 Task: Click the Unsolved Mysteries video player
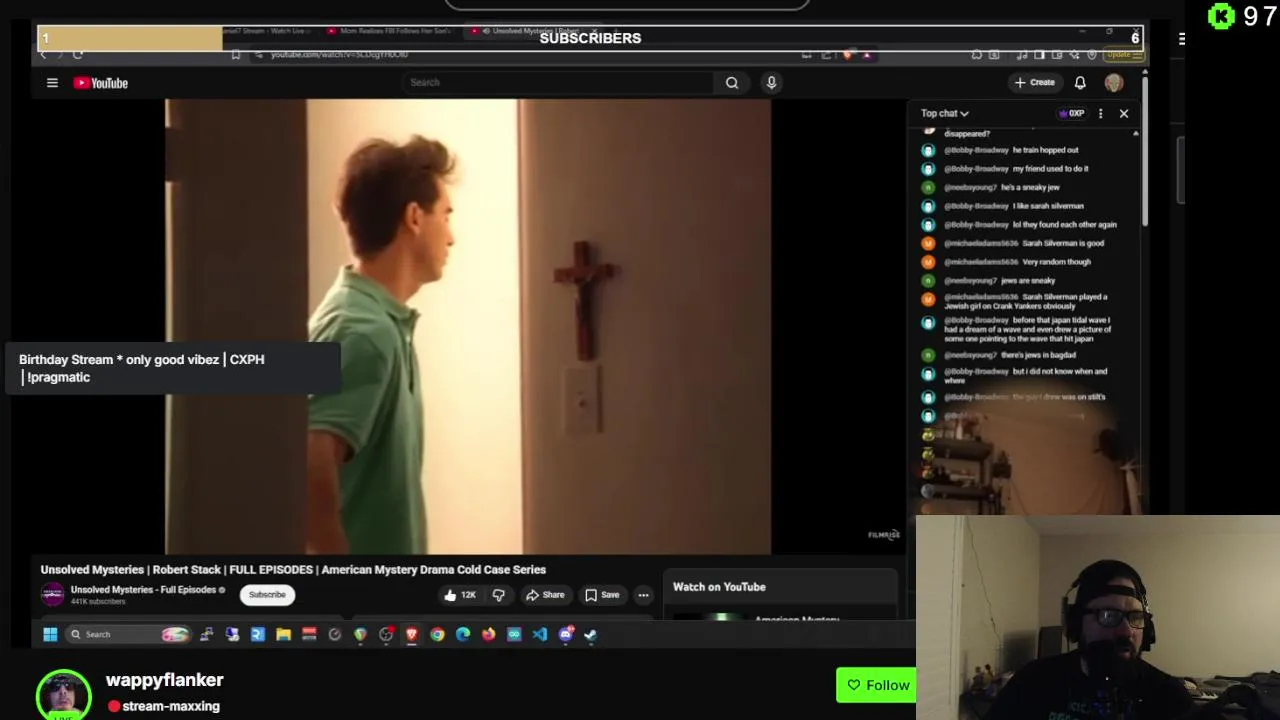pyautogui.click(x=468, y=326)
